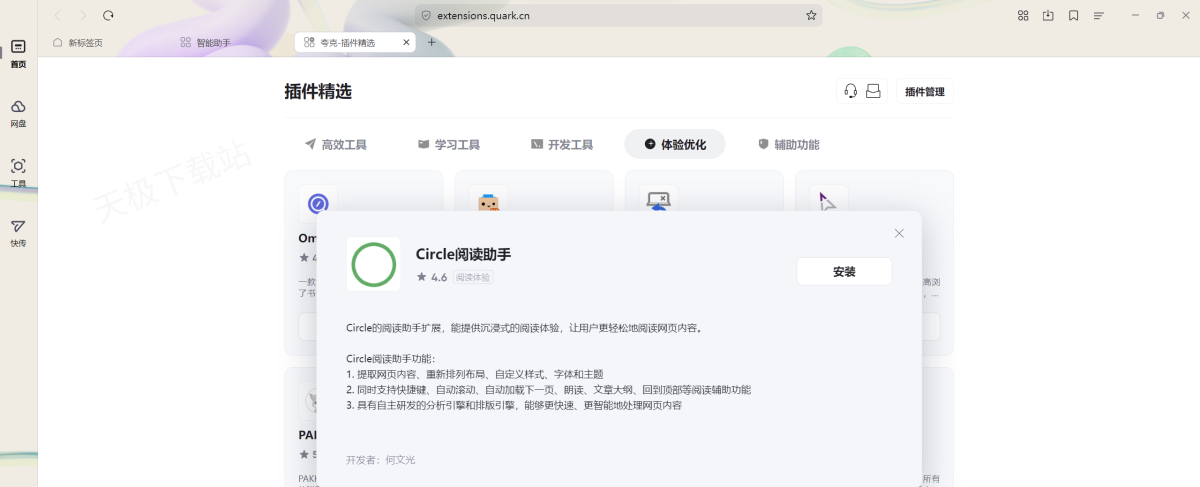Close the Circle阅读助手 detail dialog
The image size is (1200, 487).
pyautogui.click(x=899, y=233)
